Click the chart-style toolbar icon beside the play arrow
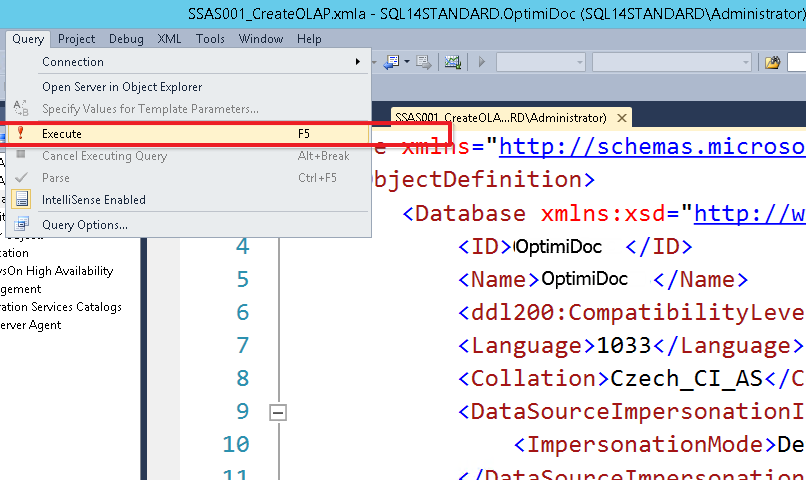This screenshot has height=480, width=806. click(452, 62)
